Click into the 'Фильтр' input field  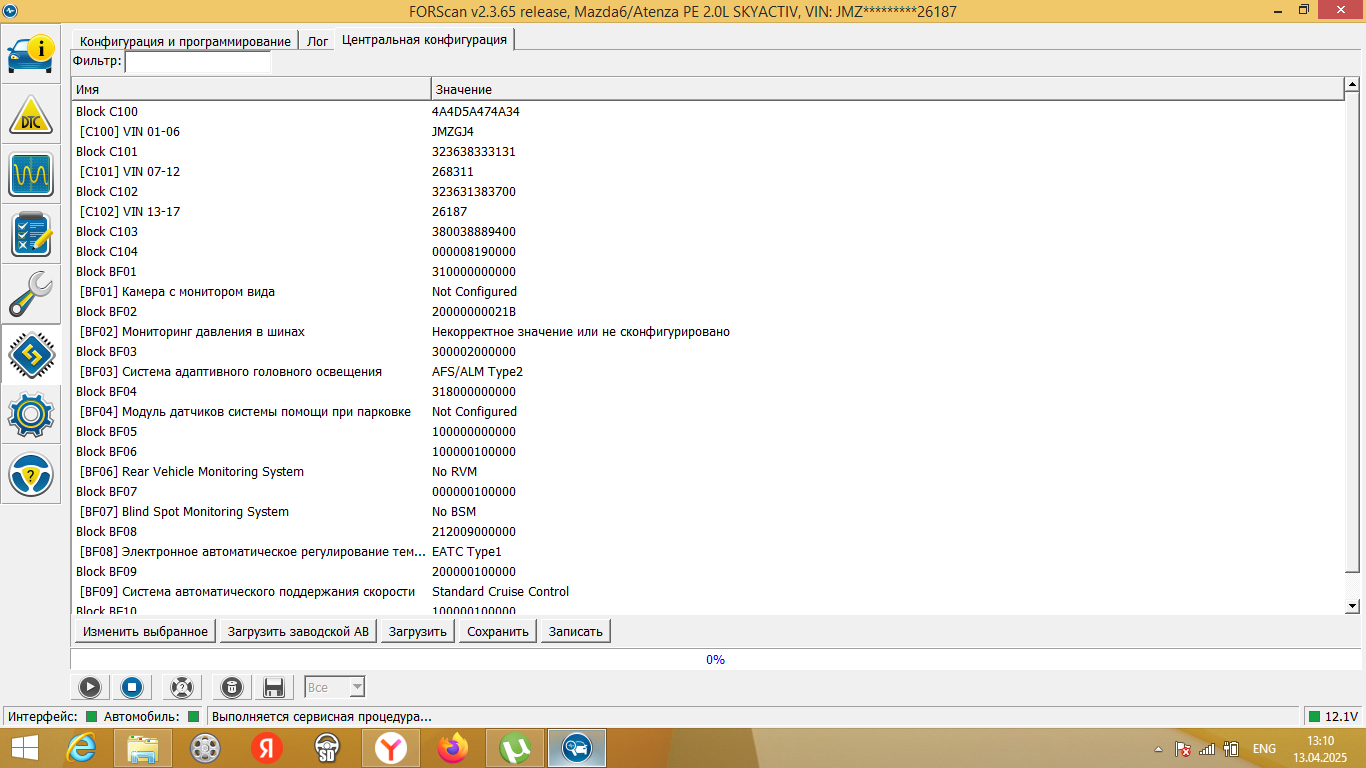tap(198, 62)
